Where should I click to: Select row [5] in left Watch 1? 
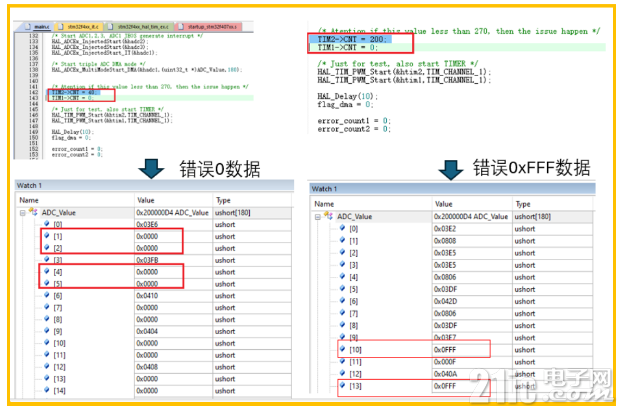(153, 284)
